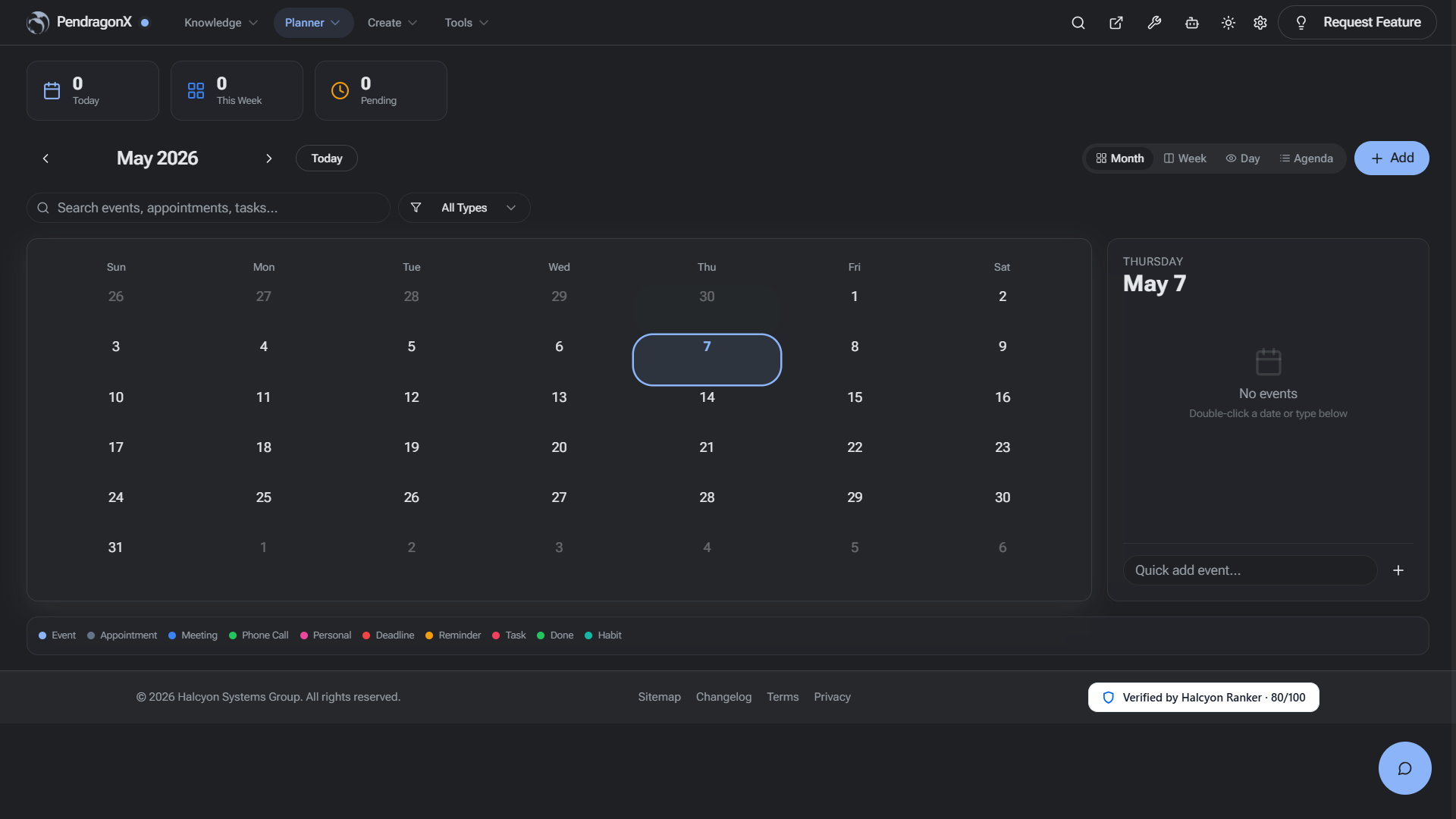Click the Request Feature button
1456x819 pixels.
click(1357, 23)
